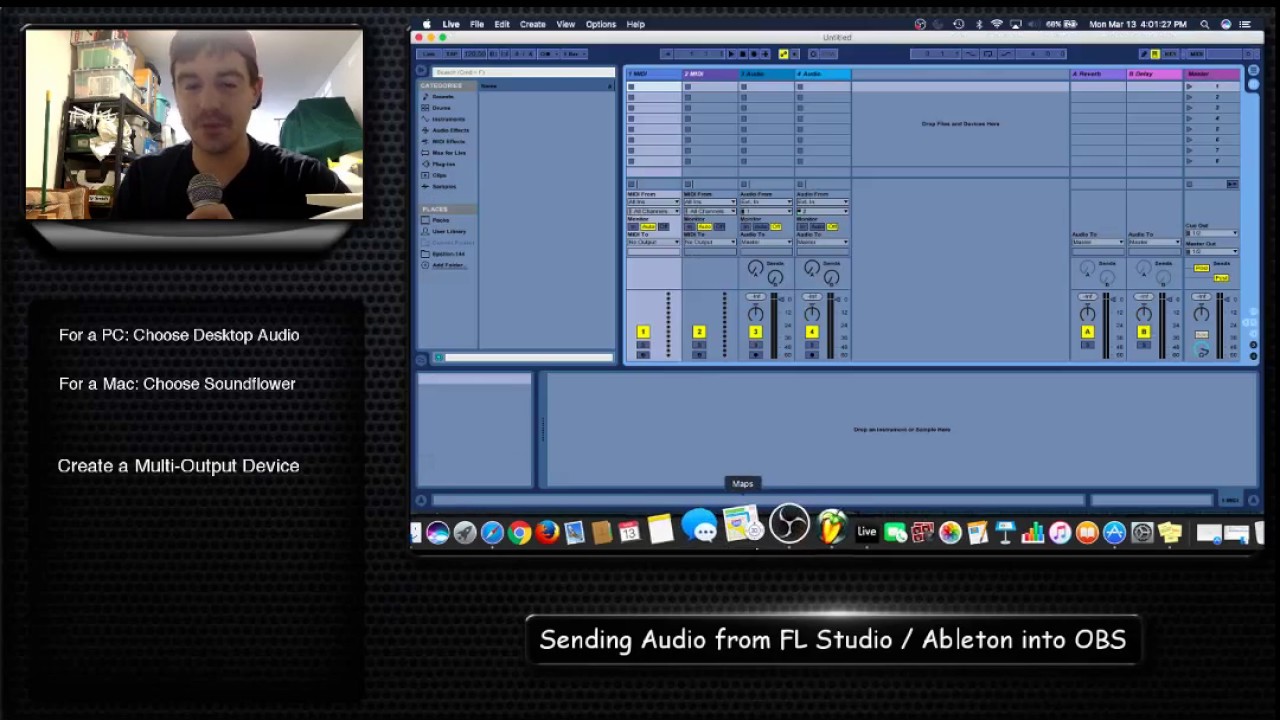
Task: Open track 4 Audio From dropdown
Action: coord(822,202)
